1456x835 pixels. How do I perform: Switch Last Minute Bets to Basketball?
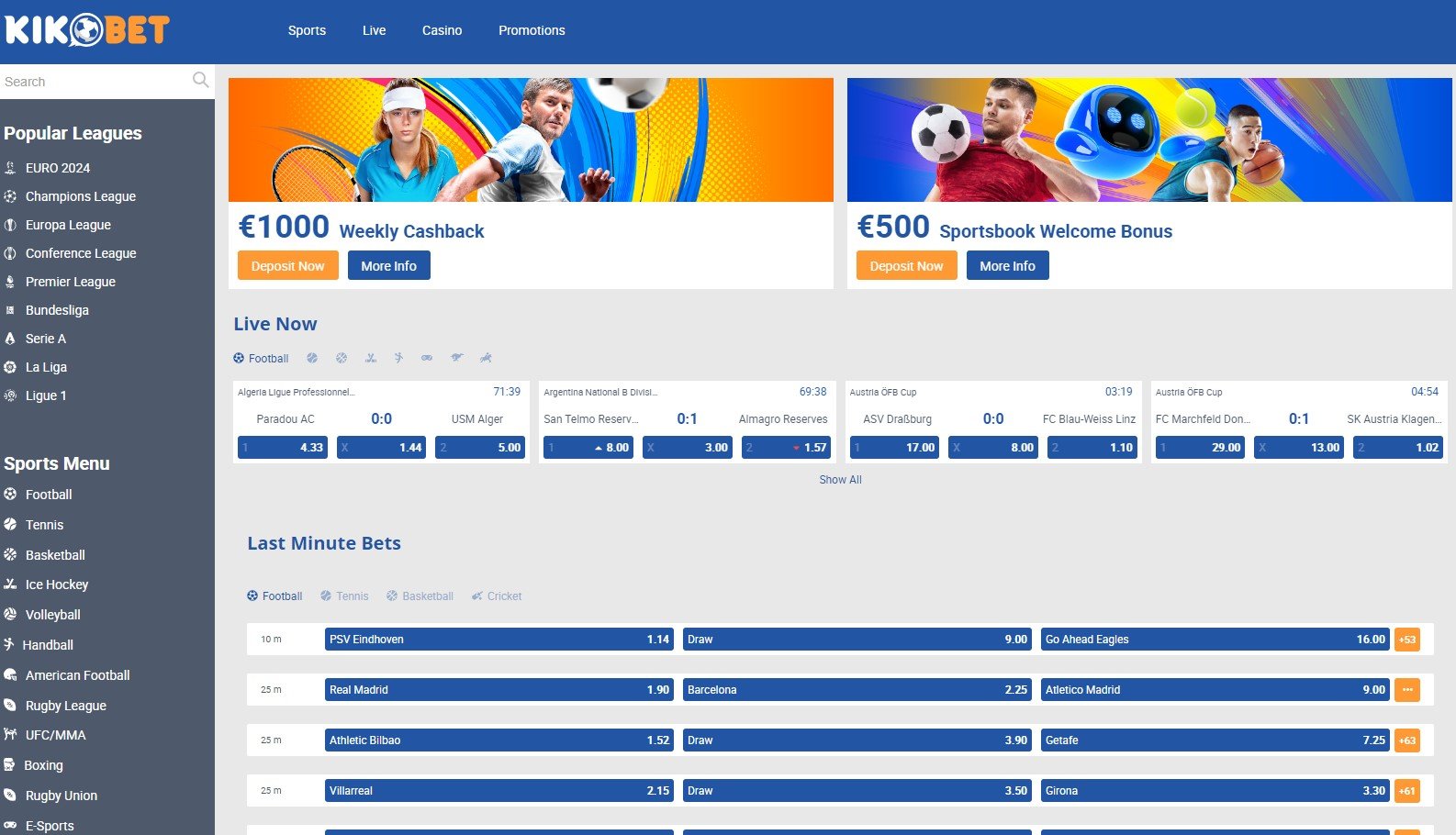click(420, 596)
